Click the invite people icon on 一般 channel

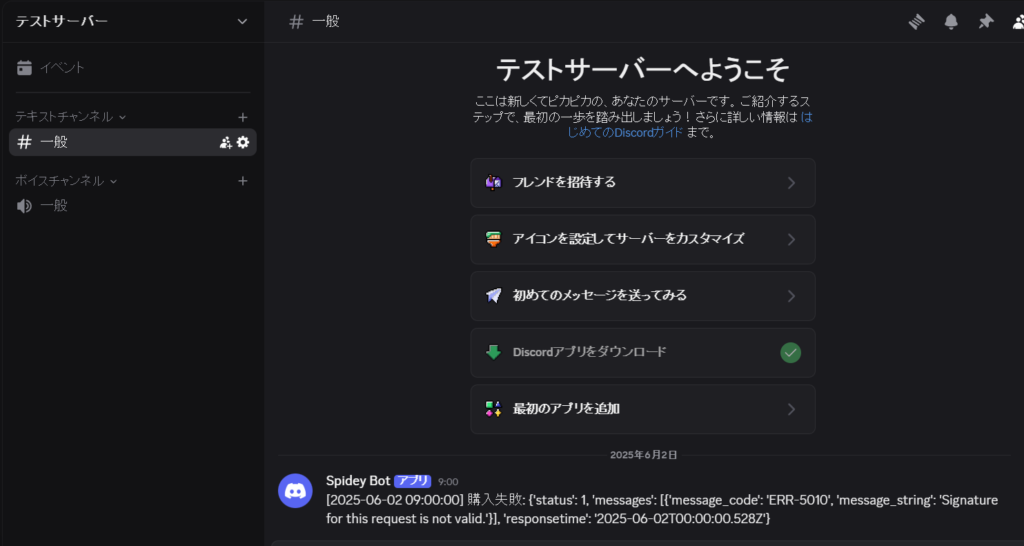tap(226, 142)
